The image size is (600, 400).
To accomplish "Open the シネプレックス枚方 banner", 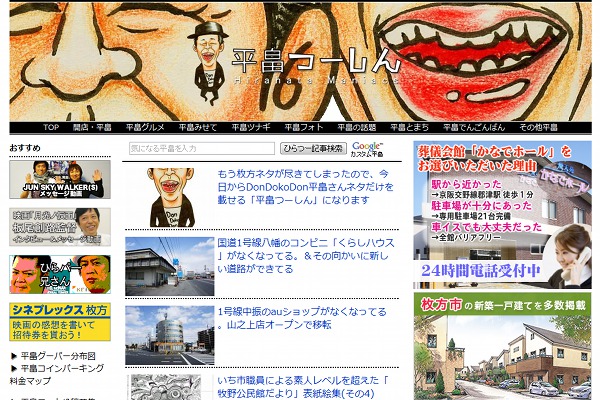I will [x=59, y=322].
